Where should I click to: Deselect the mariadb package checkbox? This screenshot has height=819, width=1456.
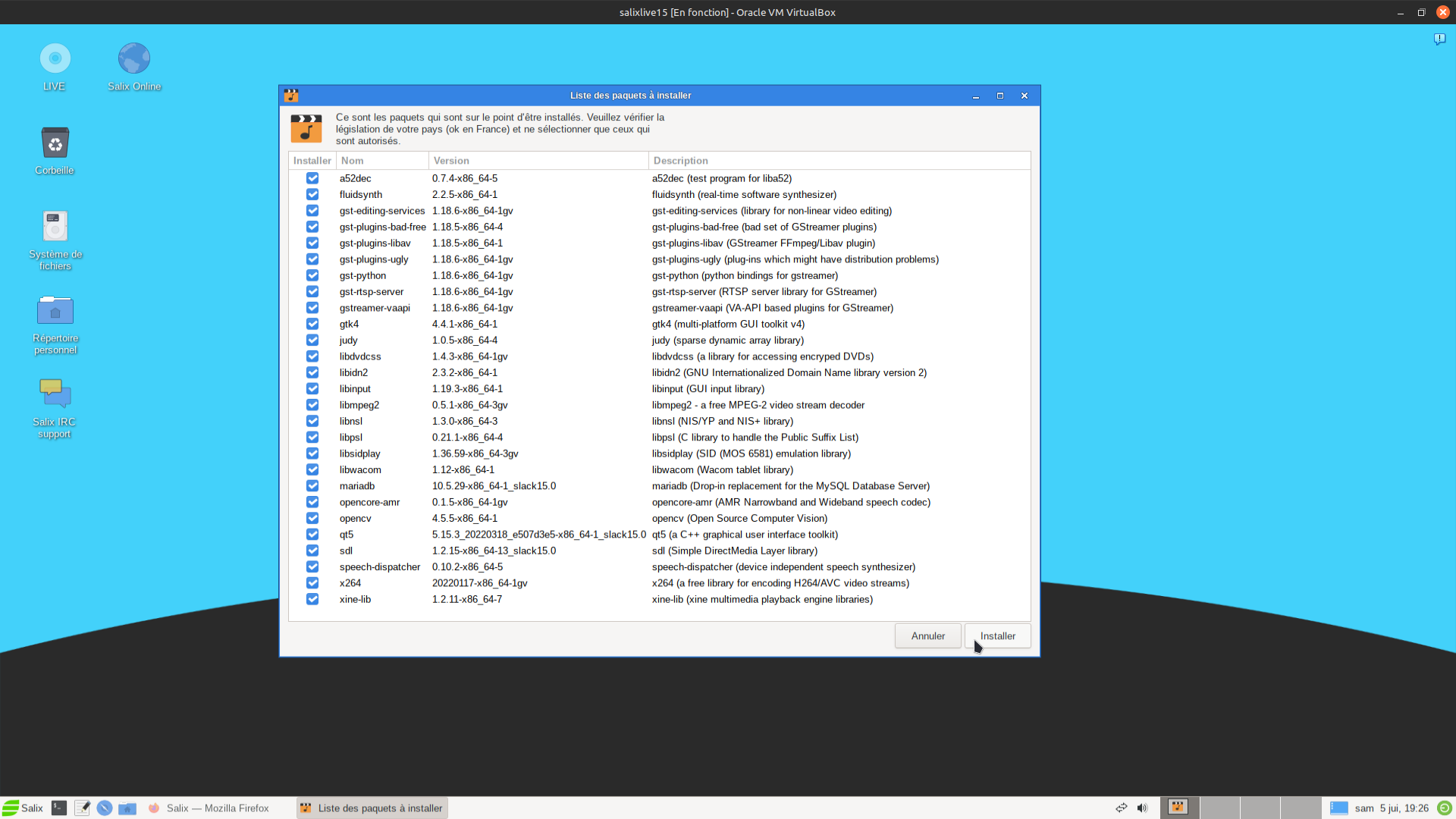(312, 486)
